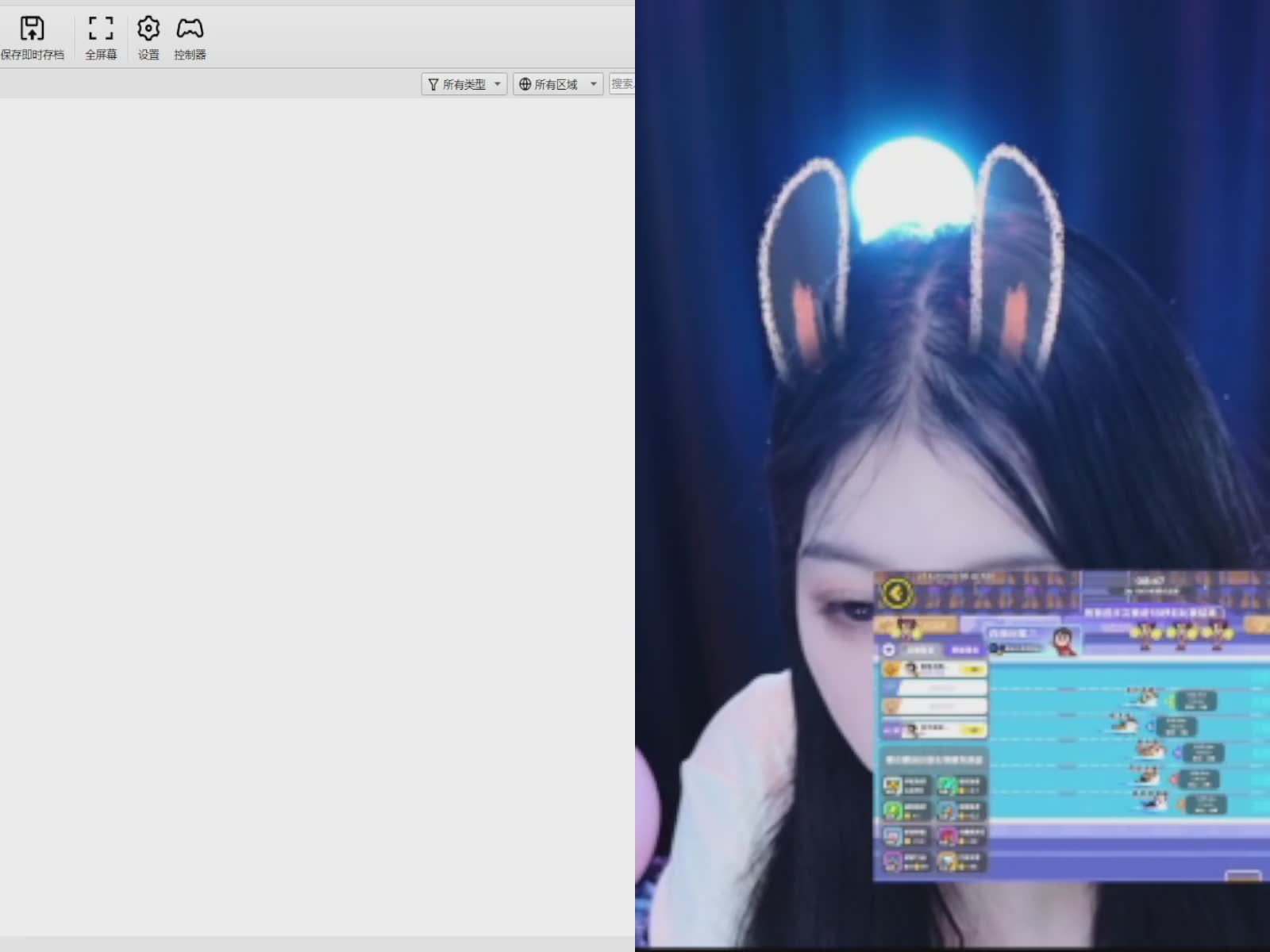Click the shield icon beside the game ranking tabs
Image resolution: width=1270 pixels, height=952 pixels.
click(889, 650)
